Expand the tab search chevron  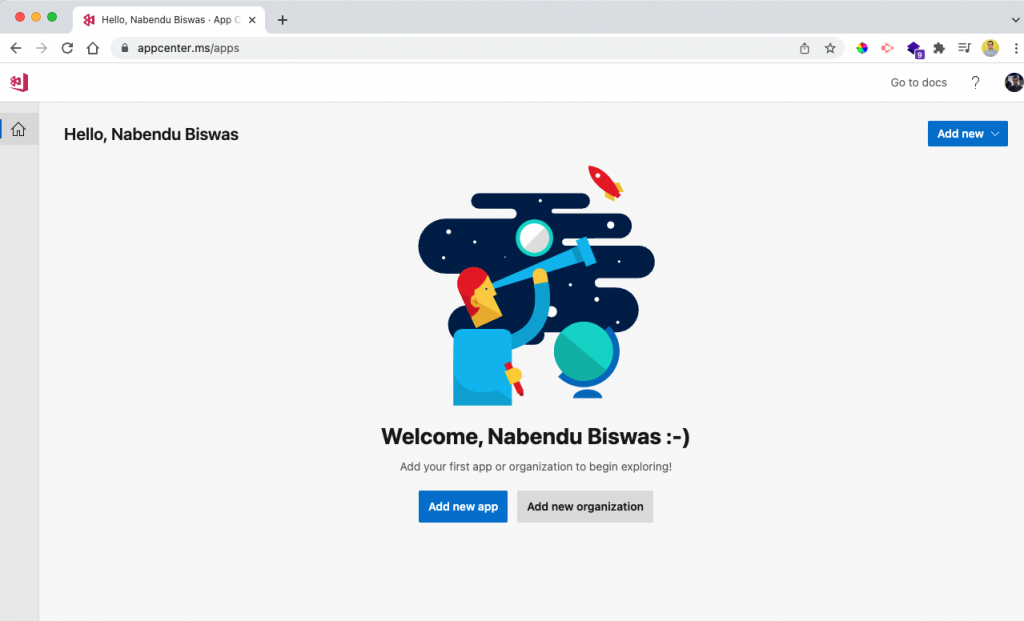(1016, 20)
